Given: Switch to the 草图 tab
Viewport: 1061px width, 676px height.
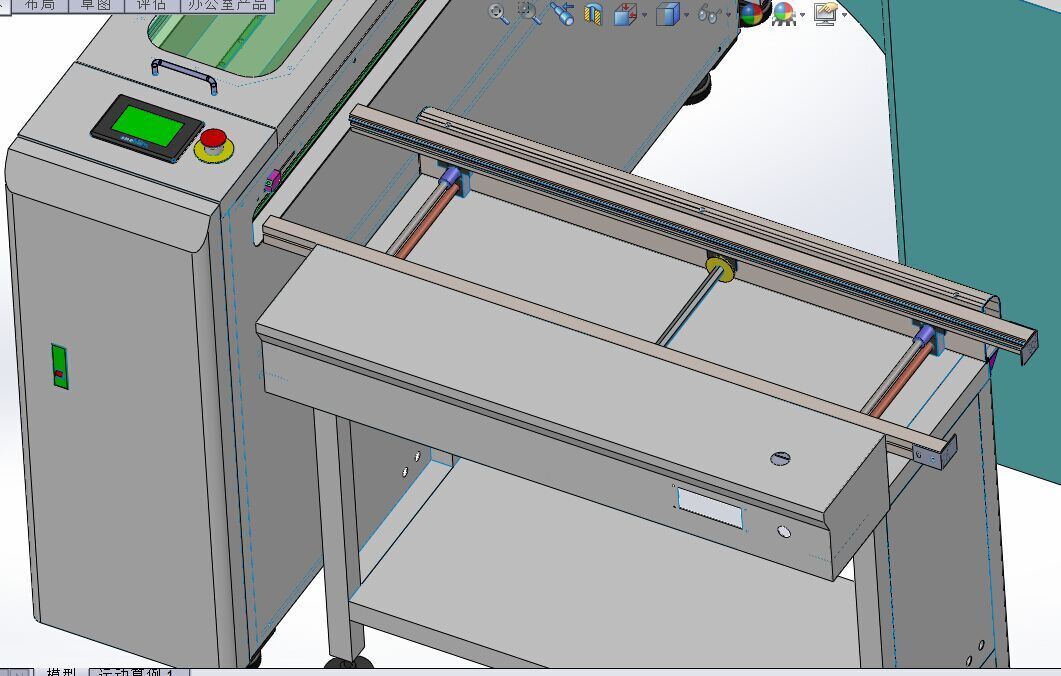Looking at the screenshot, I should click(x=97, y=5).
